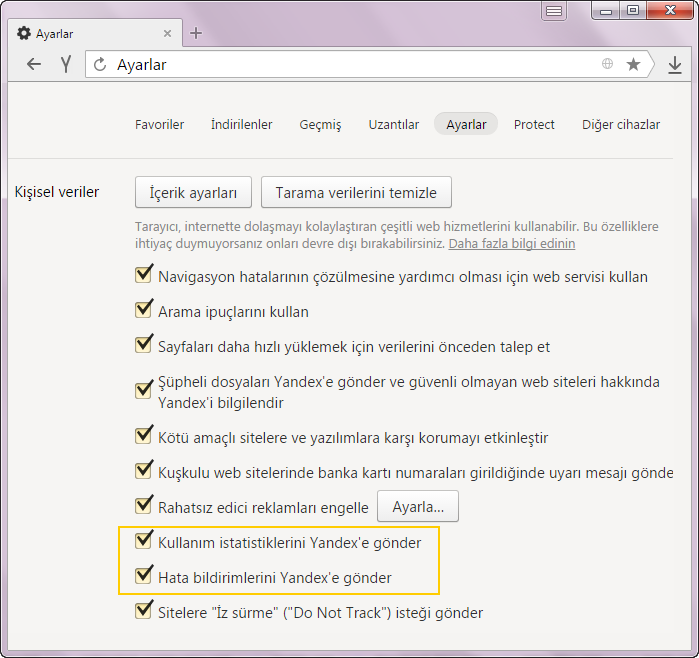Viewport: 699px width, 658px height.
Task: Toggle the Do Not Track checkbox
Action: pyautogui.click(x=144, y=610)
